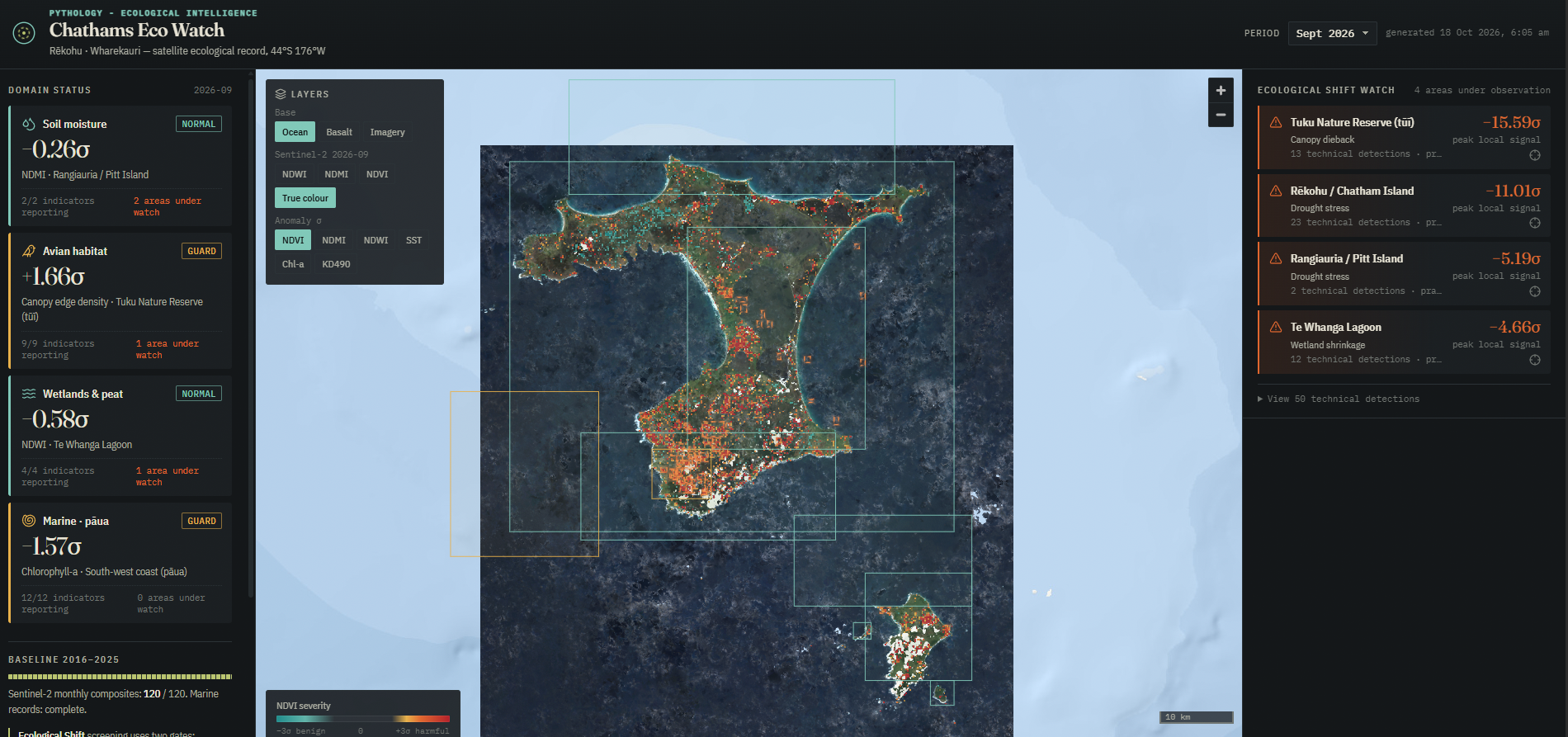Open Tuku Nature Reserve shift card
Image resolution: width=1568 pixels, height=737 pixels.
(x=1404, y=138)
